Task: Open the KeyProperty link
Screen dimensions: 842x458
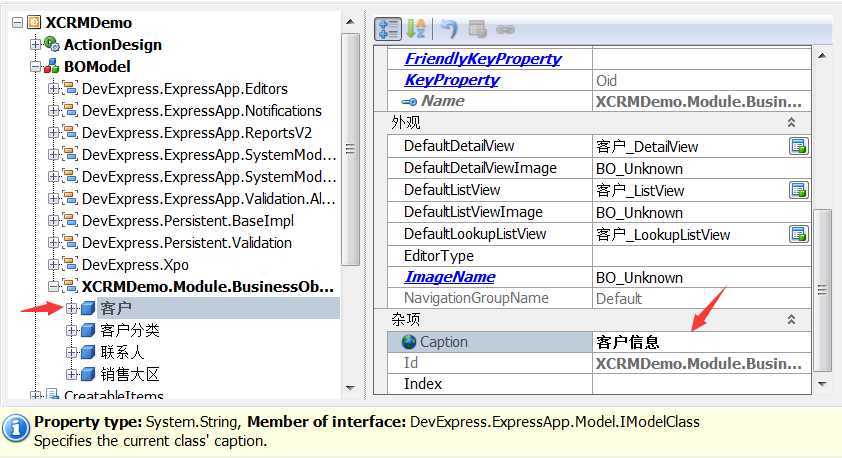Action: [452, 80]
